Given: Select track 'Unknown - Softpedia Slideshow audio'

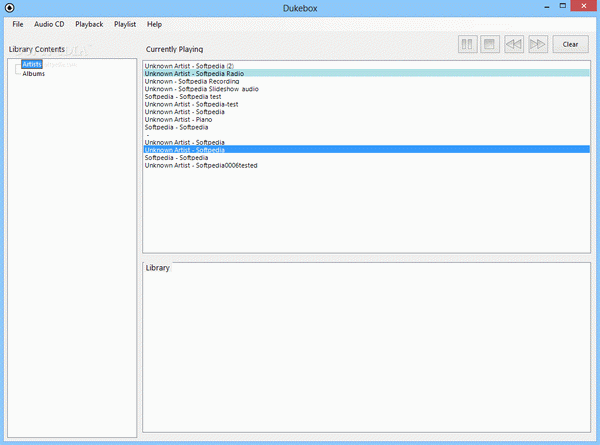Looking at the screenshot, I should (367, 89).
